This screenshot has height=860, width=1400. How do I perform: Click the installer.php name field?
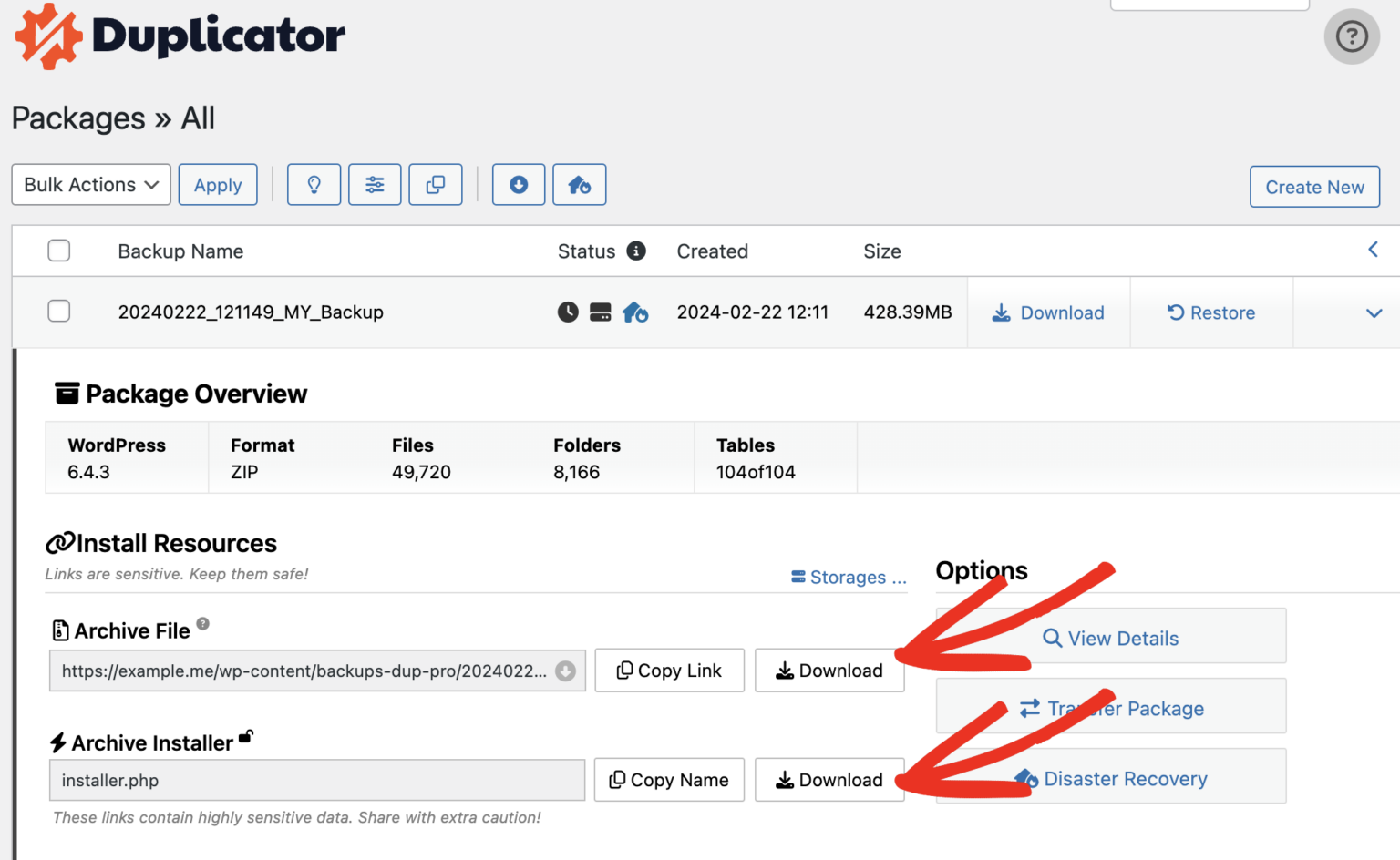point(317,781)
